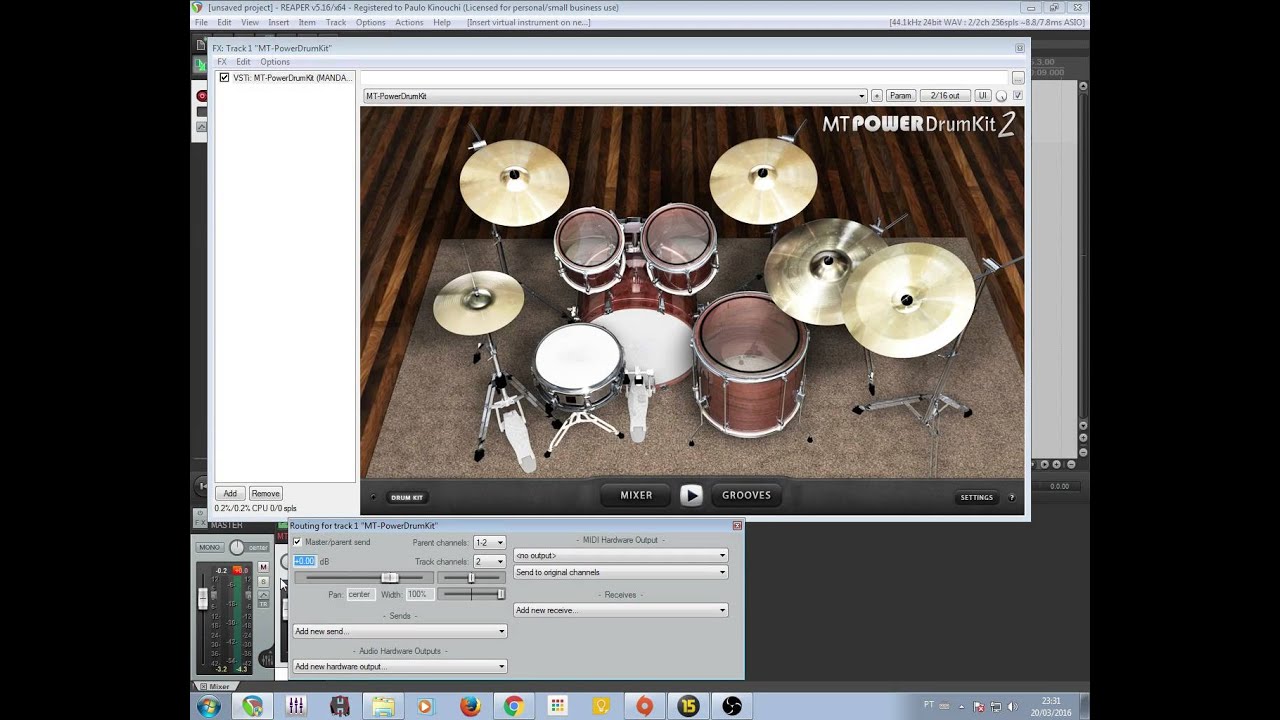Image resolution: width=1280 pixels, height=720 pixels.
Task: Open the ellipsis comment button in FX window
Action: coord(1018,78)
